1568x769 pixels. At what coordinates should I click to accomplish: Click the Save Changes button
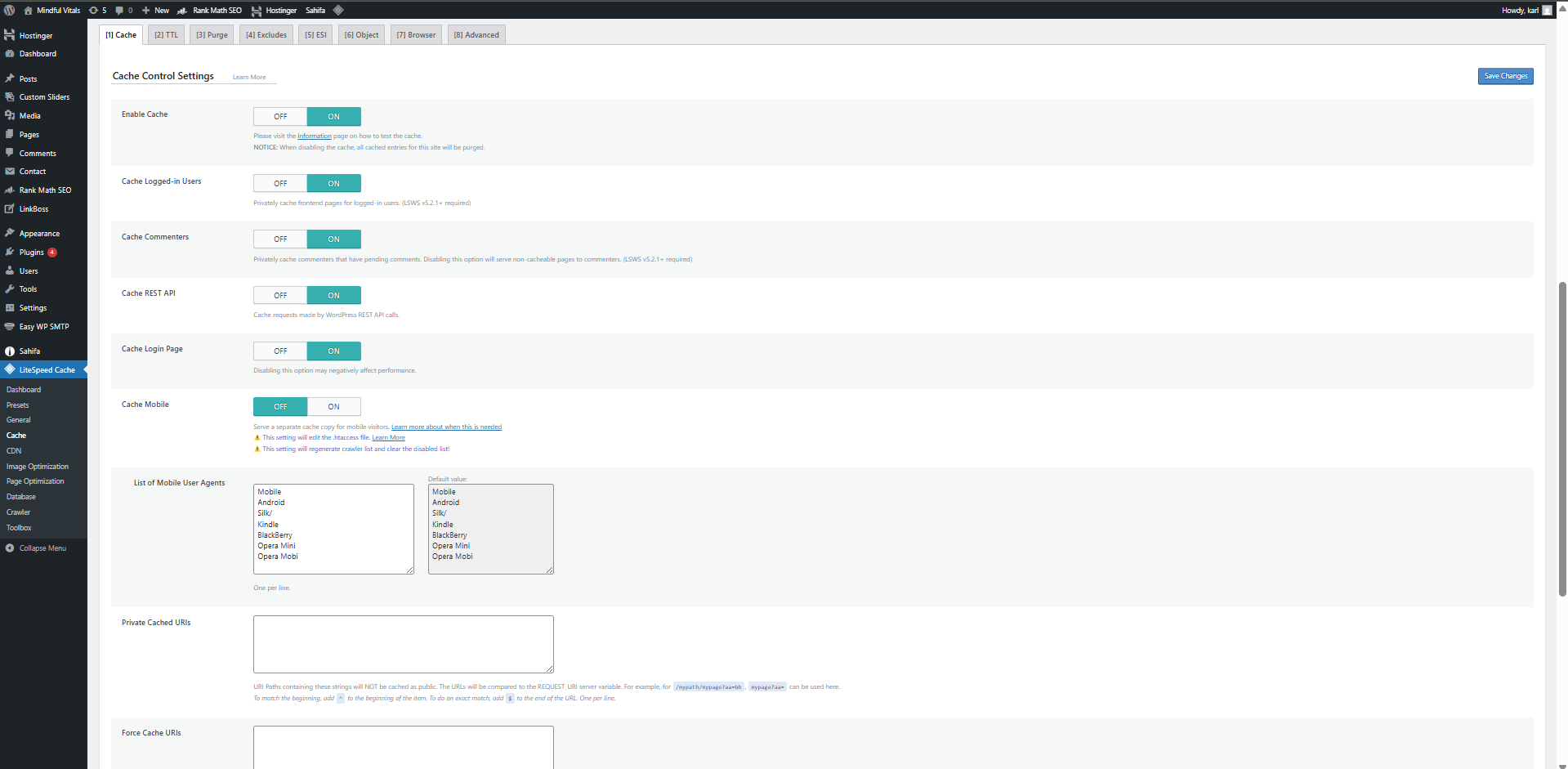(1505, 76)
